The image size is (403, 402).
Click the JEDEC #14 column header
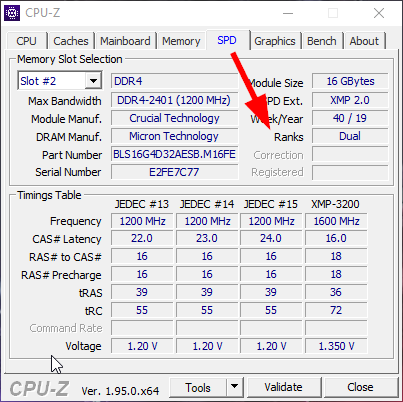207,204
